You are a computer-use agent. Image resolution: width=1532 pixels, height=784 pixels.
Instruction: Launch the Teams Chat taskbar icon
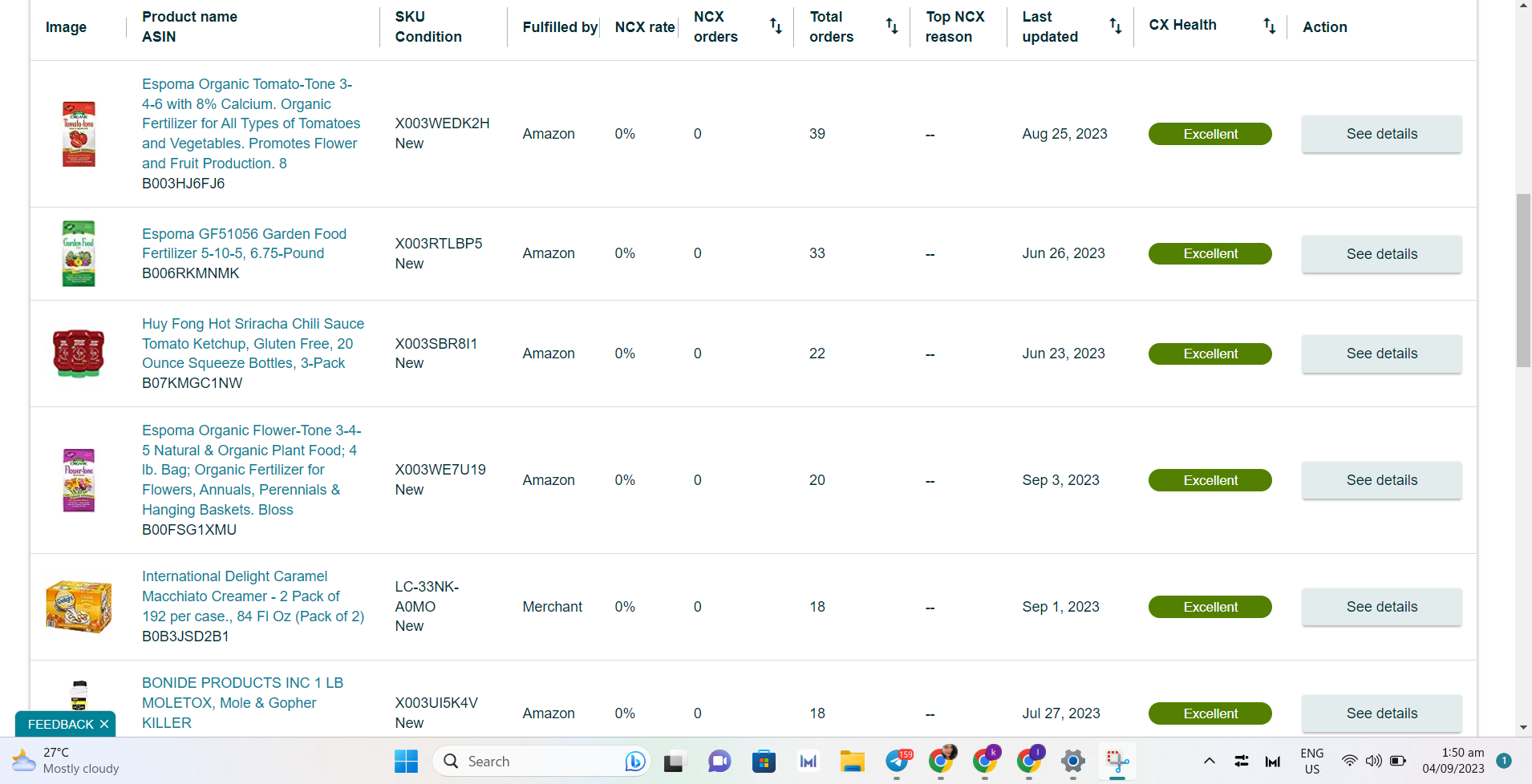pyautogui.click(x=719, y=761)
